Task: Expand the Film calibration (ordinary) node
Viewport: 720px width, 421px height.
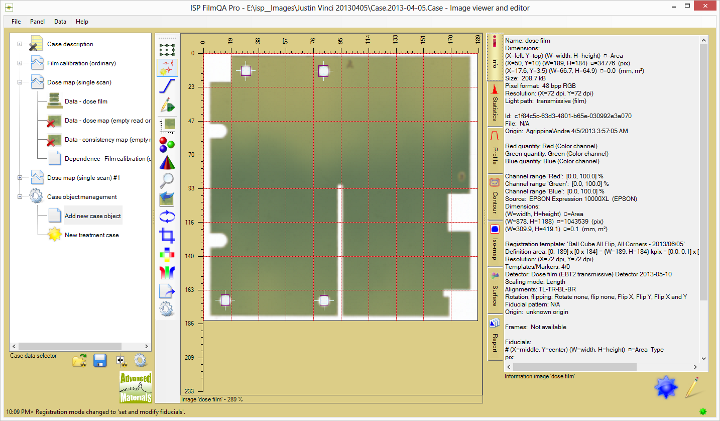Action: tap(19, 63)
